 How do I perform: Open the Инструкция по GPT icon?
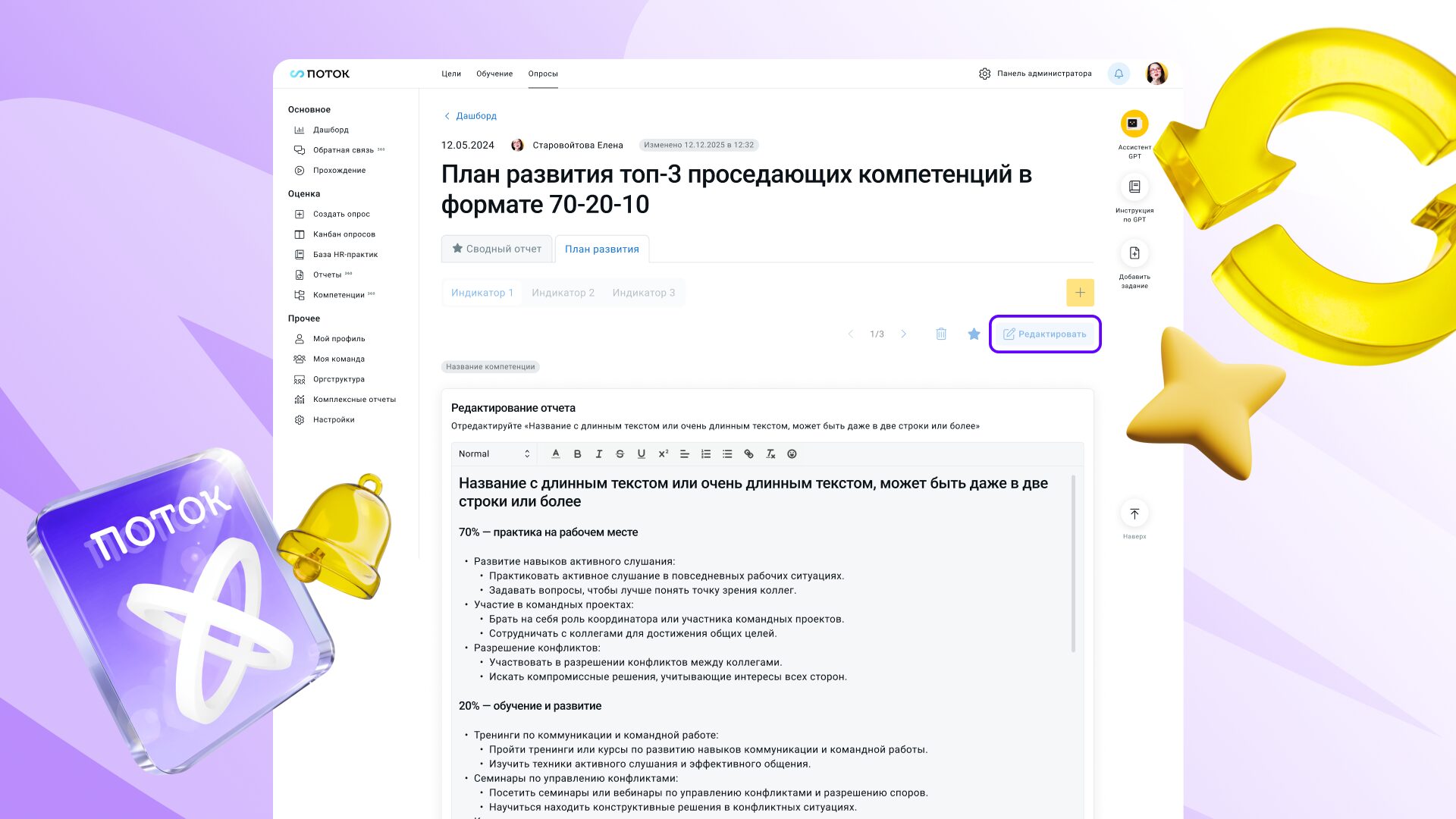1134,187
